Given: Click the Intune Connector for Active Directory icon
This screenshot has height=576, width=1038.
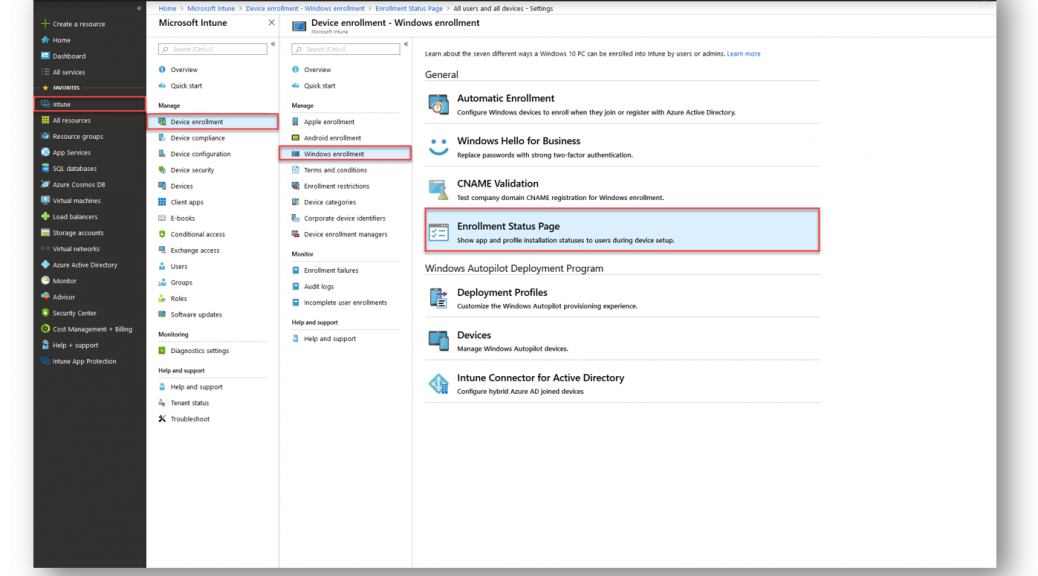Looking at the screenshot, I should [438, 383].
